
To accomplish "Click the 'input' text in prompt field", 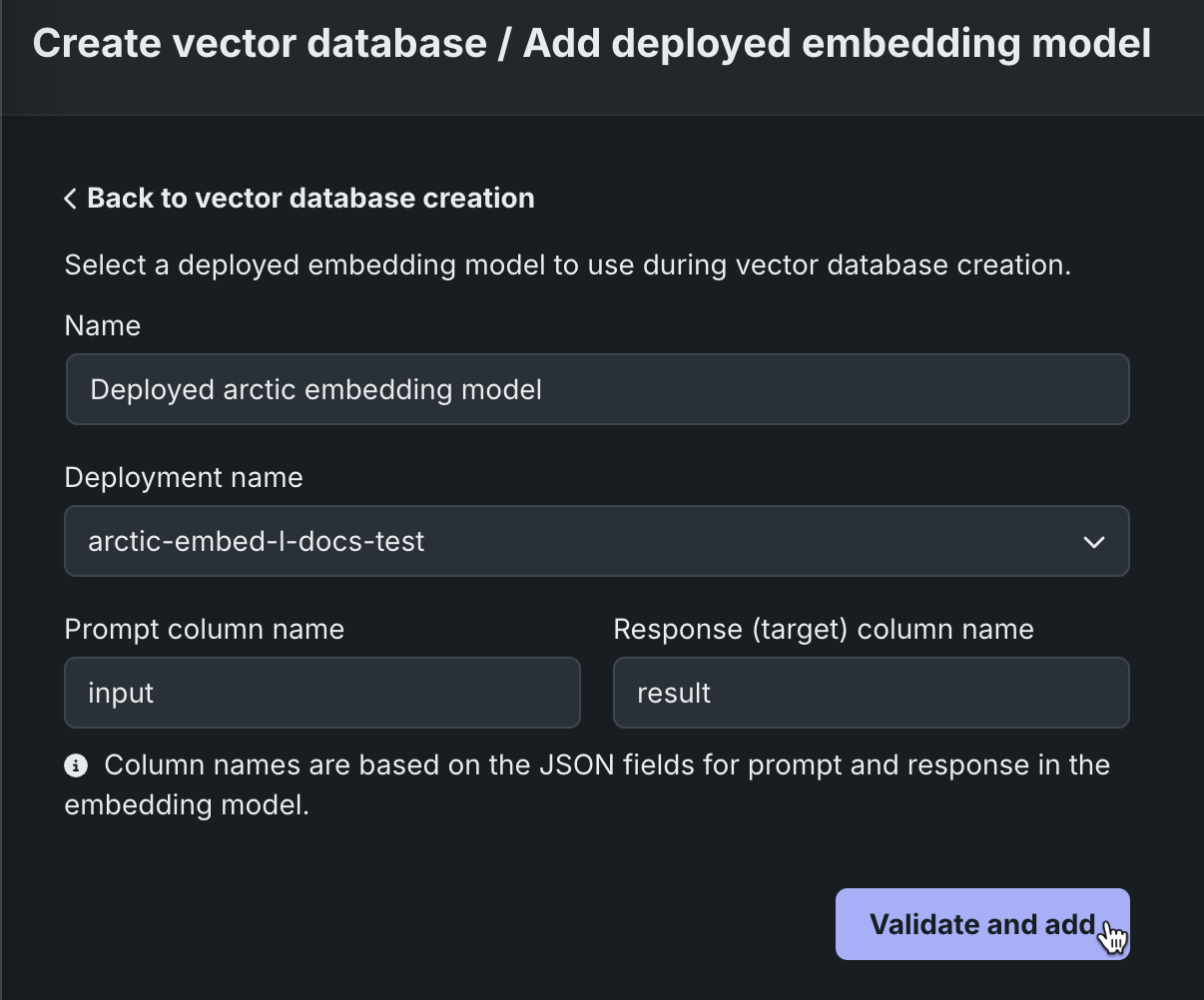I will pos(121,693).
